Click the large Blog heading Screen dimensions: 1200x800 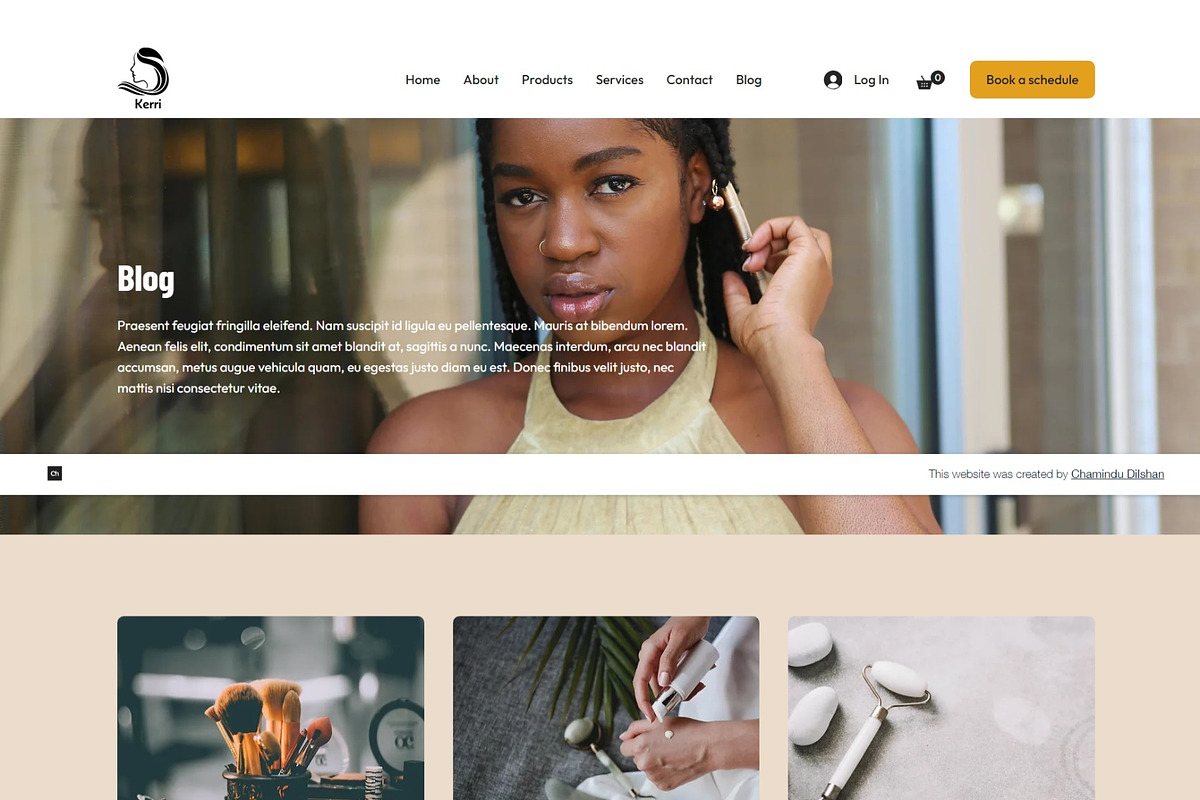pos(146,279)
